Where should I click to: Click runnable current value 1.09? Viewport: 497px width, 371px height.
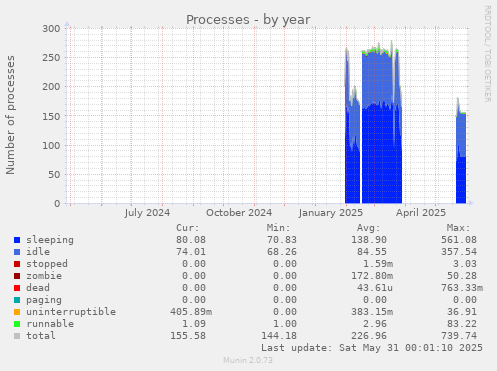point(194,324)
